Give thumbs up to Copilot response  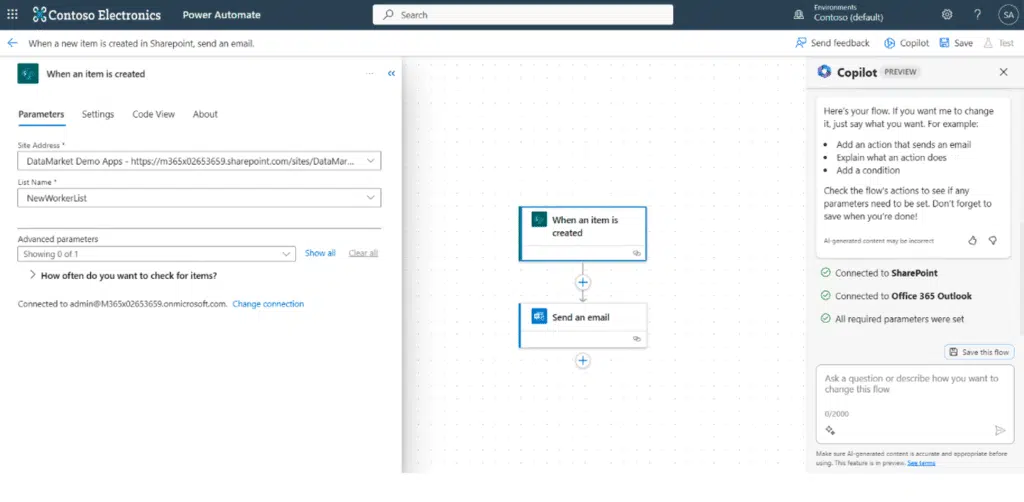pyautogui.click(x=972, y=241)
